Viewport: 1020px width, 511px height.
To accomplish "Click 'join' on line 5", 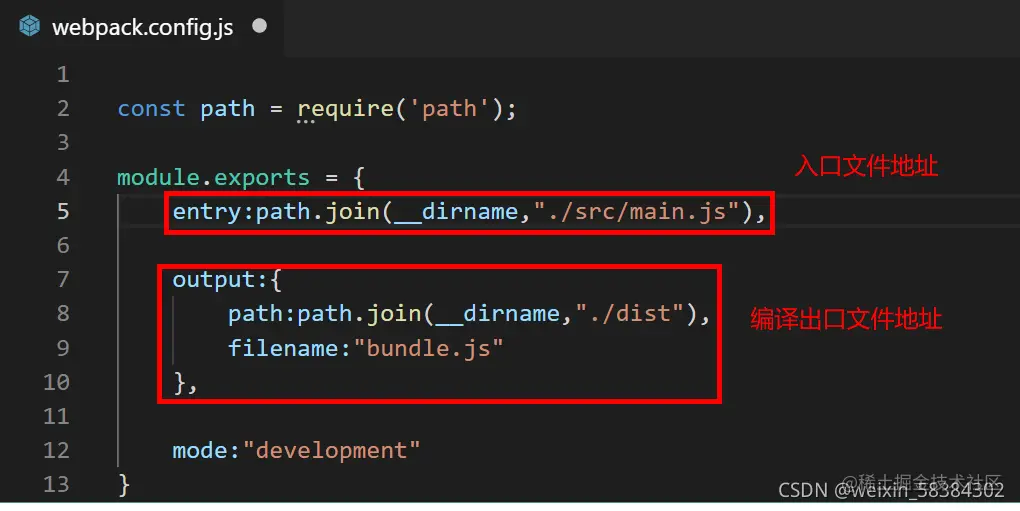I will [x=352, y=211].
